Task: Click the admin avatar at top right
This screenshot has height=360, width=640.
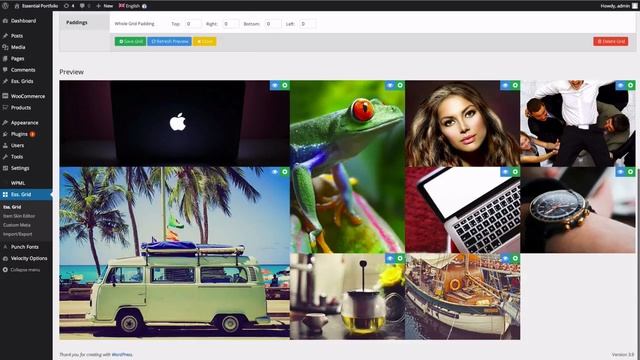Action: (x=635, y=6)
